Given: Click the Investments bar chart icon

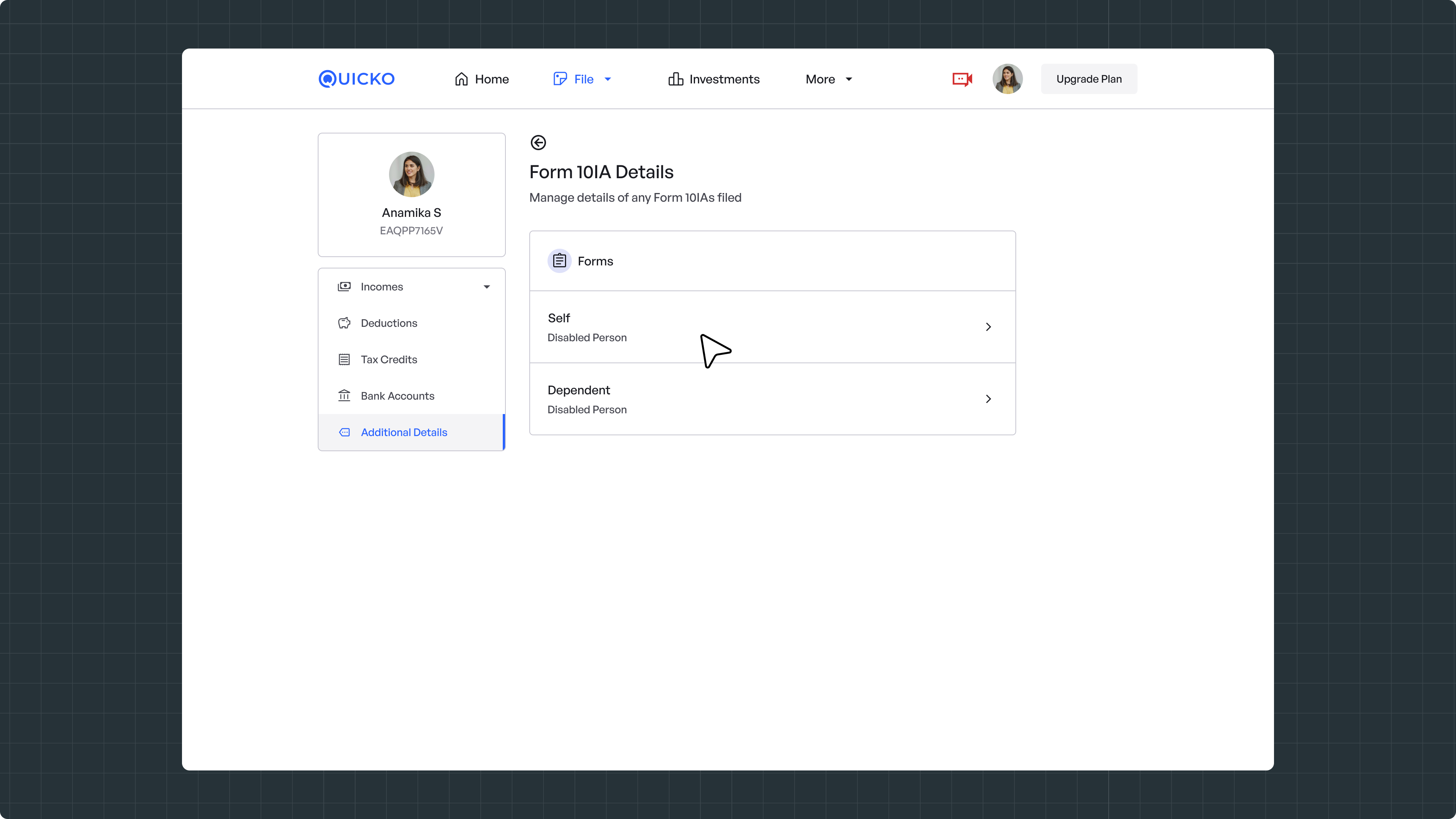Looking at the screenshot, I should click(676, 79).
